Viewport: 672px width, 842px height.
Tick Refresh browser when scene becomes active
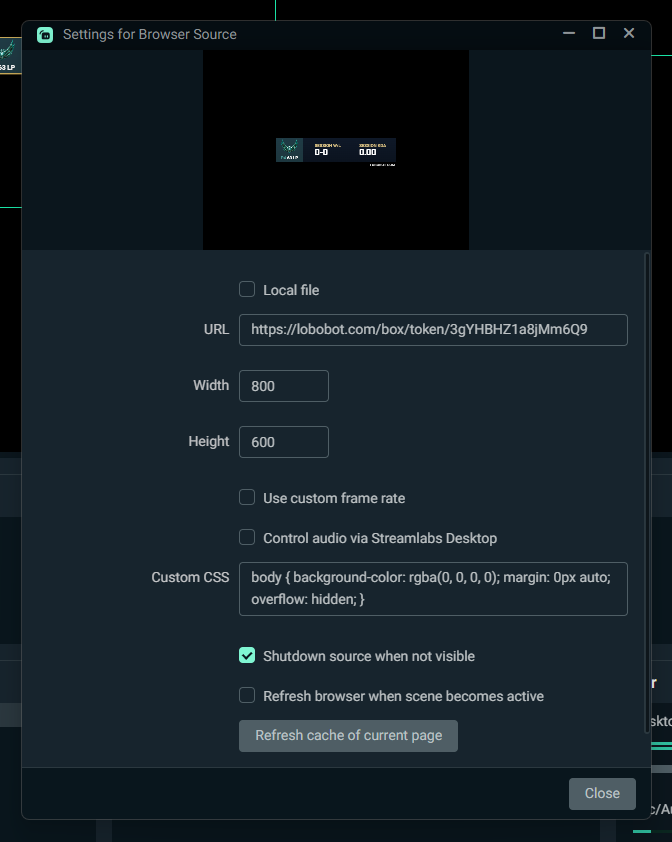pyautogui.click(x=247, y=696)
